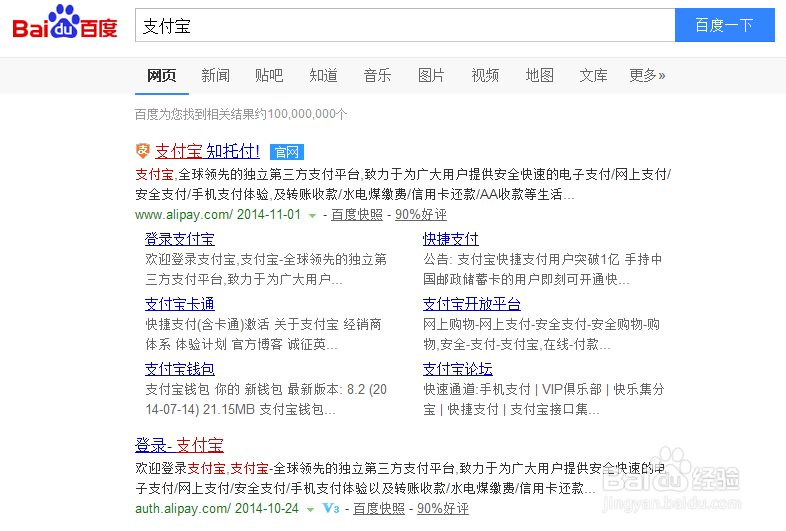Open the 支付宝卡通 sublink
The image size is (786, 531).
(x=179, y=304)
